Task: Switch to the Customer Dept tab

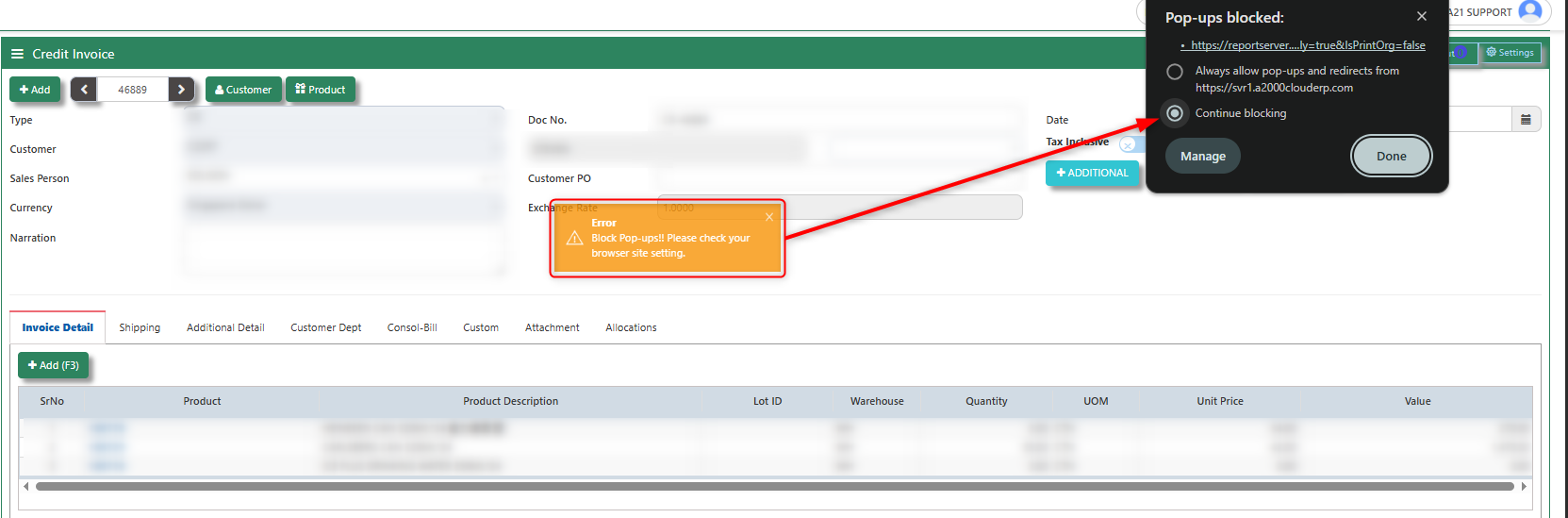Action: tap(326, 327)
